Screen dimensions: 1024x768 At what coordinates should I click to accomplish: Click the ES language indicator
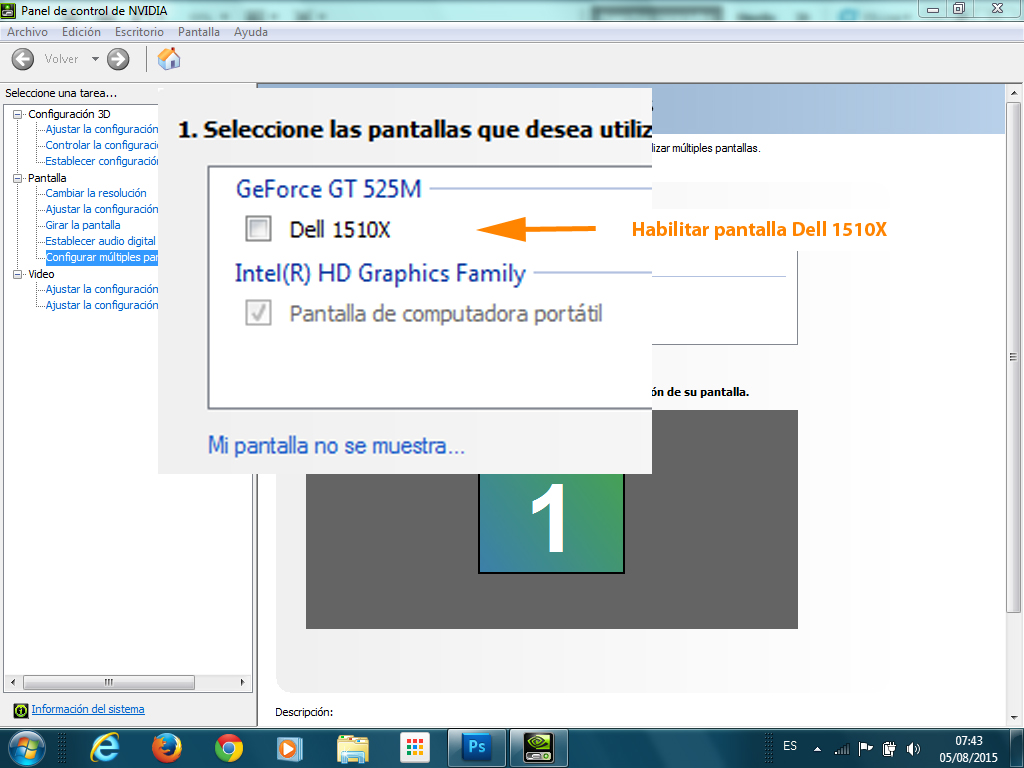(x=790, y=746)
